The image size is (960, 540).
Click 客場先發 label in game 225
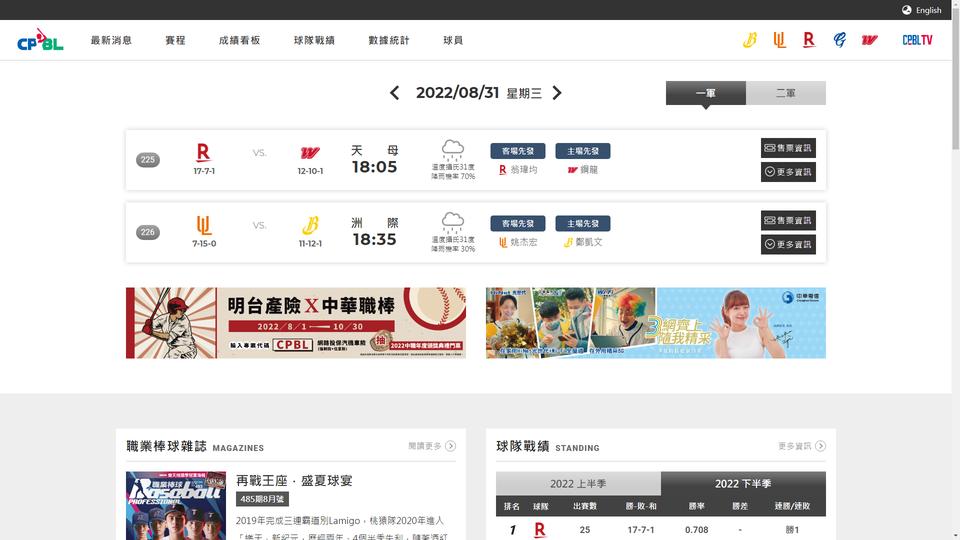coord(518,151)
